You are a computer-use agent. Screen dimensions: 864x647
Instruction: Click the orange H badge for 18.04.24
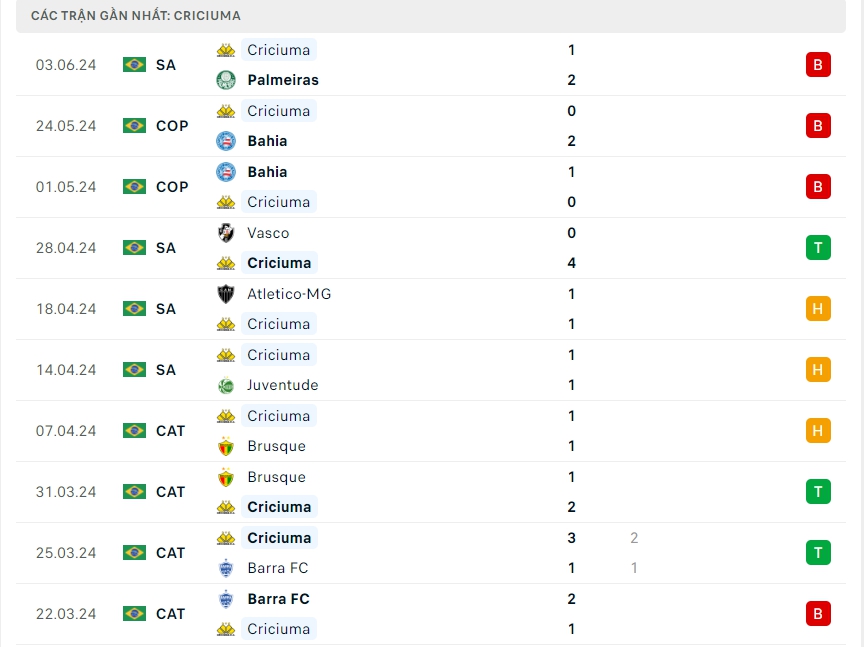click(818, 309)
